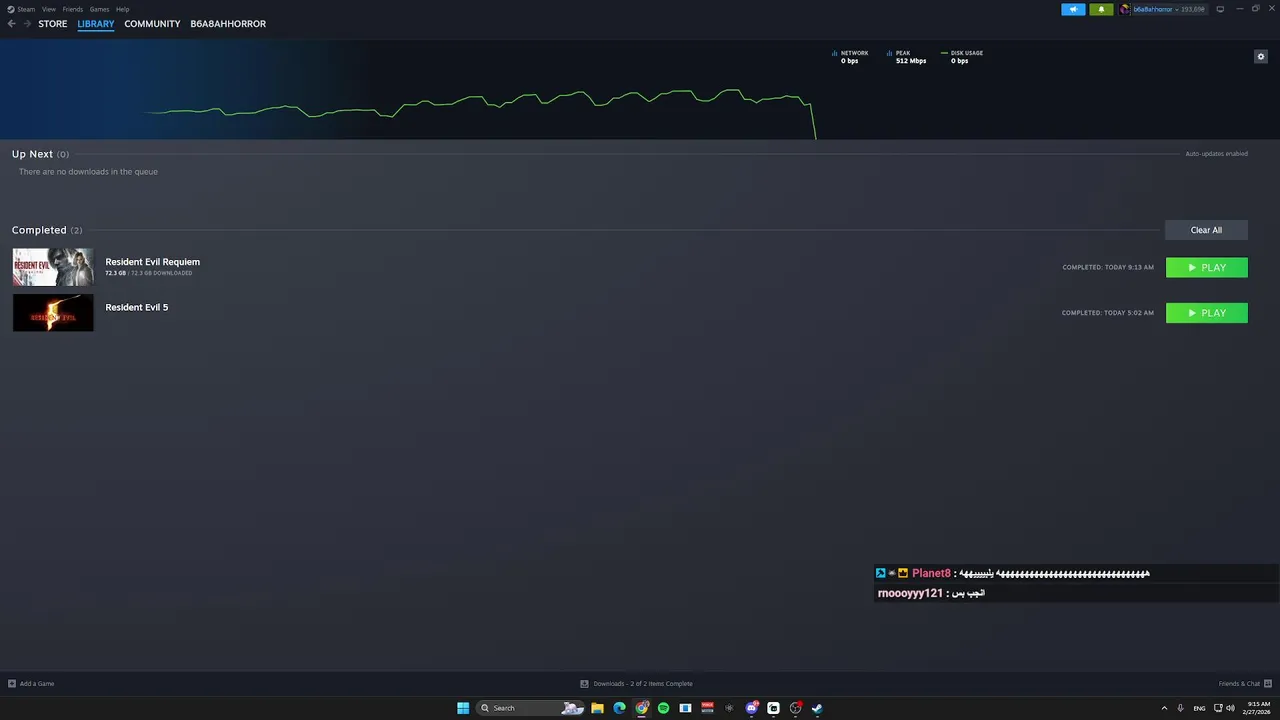Click the microphone icon in the system tray
This screenshot has height=720, width=1280.
[1181, 708]
